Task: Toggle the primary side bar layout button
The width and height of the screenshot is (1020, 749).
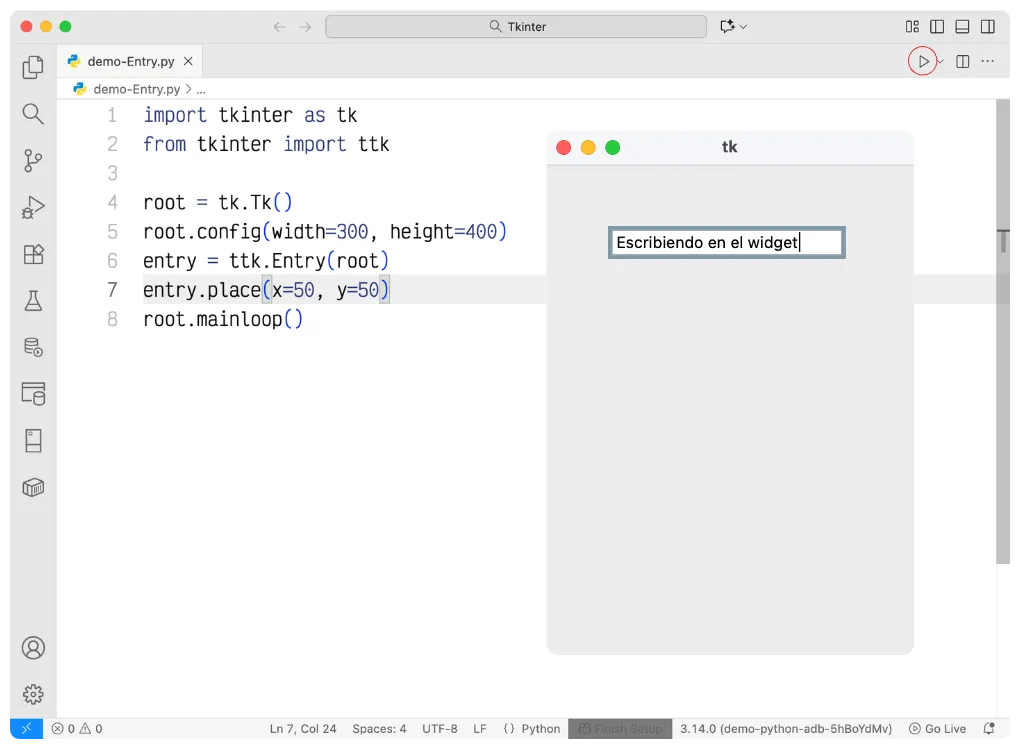Action: point(937,27)
